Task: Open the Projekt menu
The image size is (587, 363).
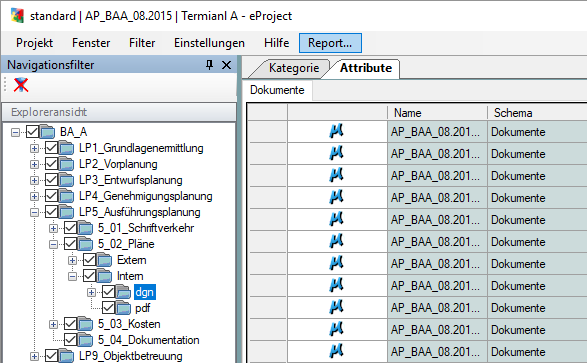Action: pos(34,43)
